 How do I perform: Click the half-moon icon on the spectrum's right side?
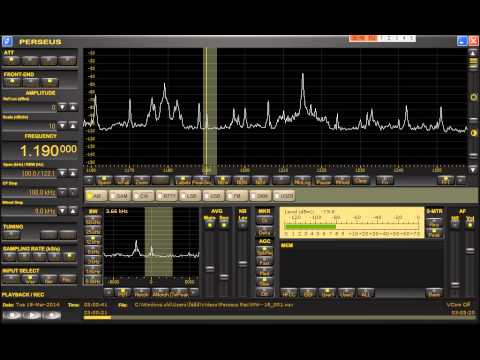pyautogui.click(x=474, y=133)
